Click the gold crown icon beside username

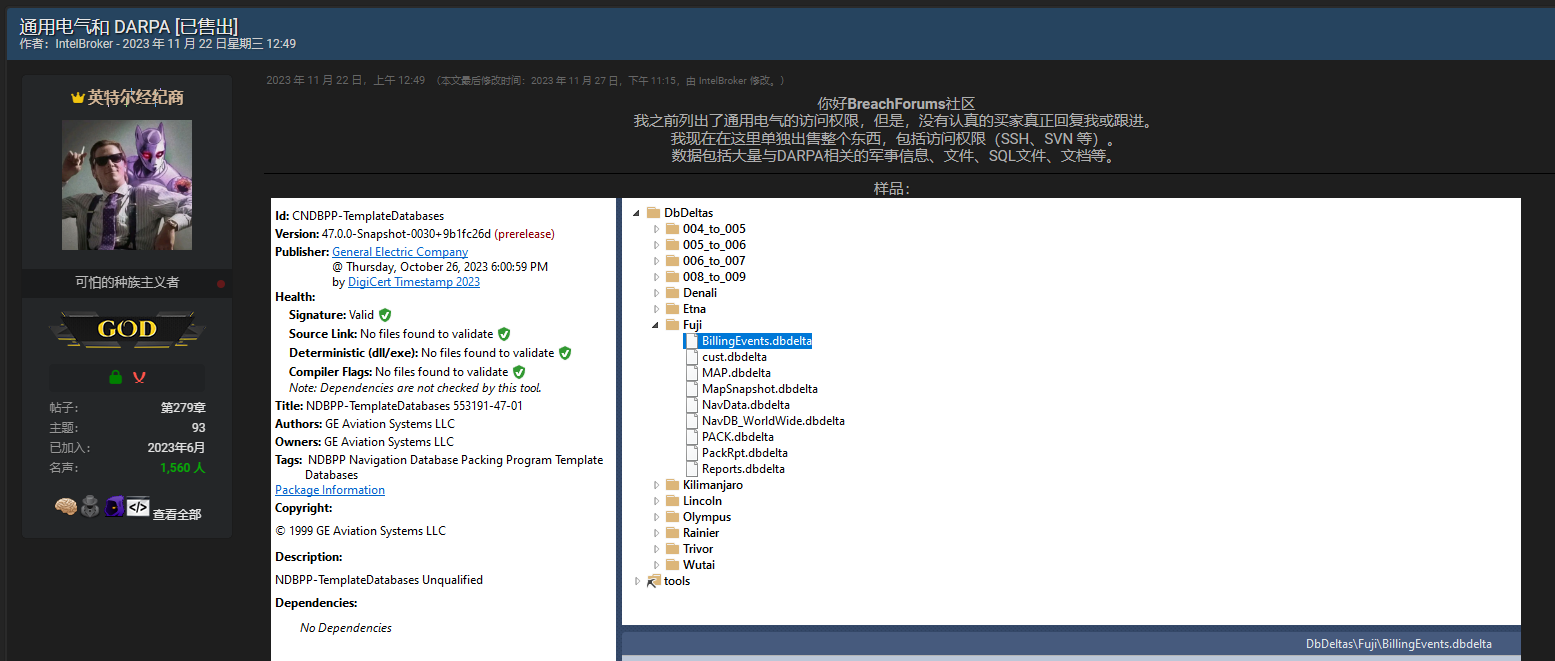pos(77,98)
